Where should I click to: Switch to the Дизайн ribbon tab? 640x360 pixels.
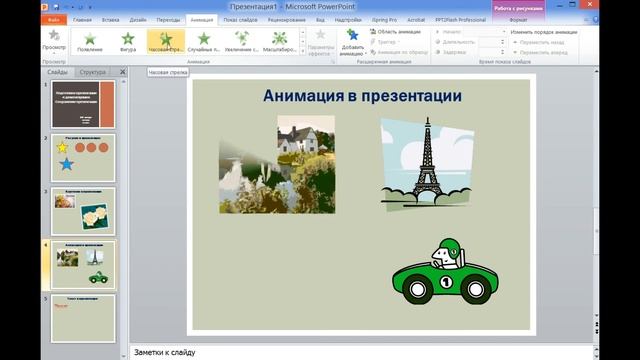coord(138,20)
